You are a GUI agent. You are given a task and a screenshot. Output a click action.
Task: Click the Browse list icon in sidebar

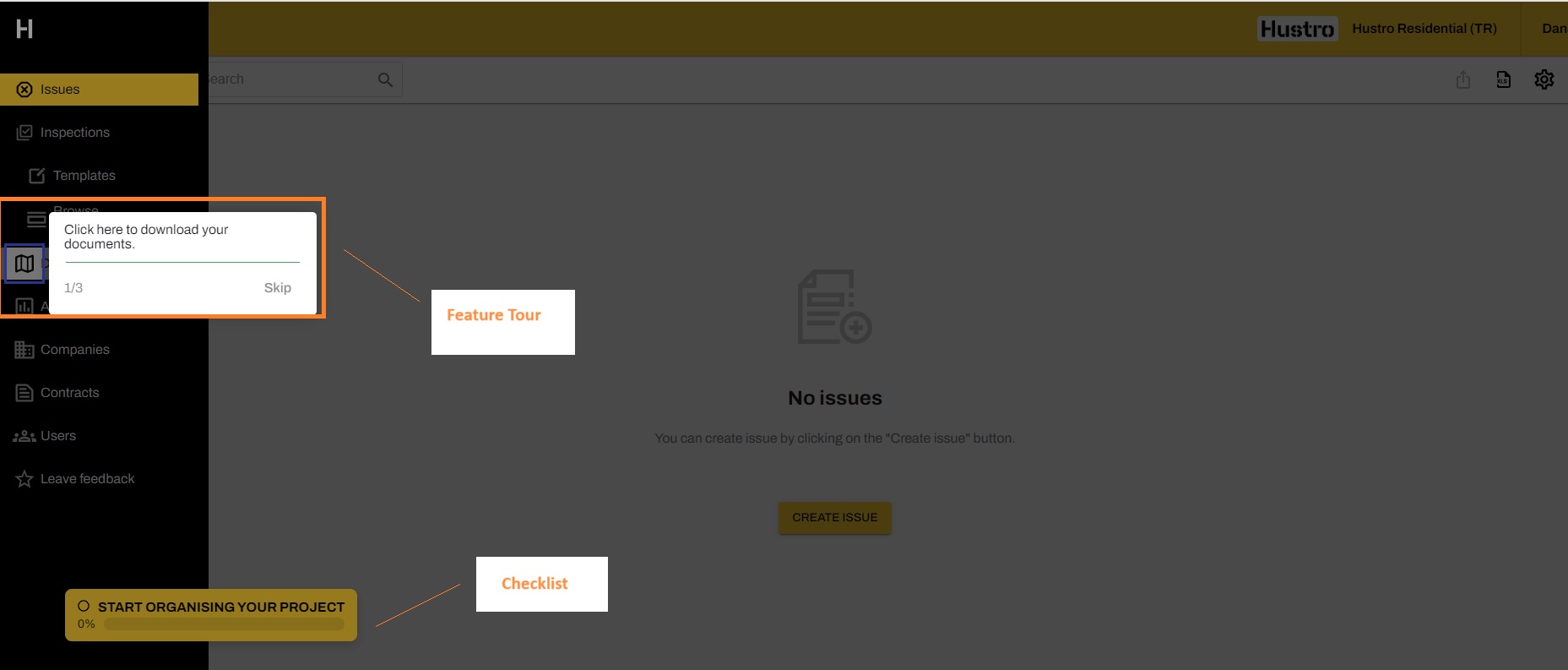point(35,220)
